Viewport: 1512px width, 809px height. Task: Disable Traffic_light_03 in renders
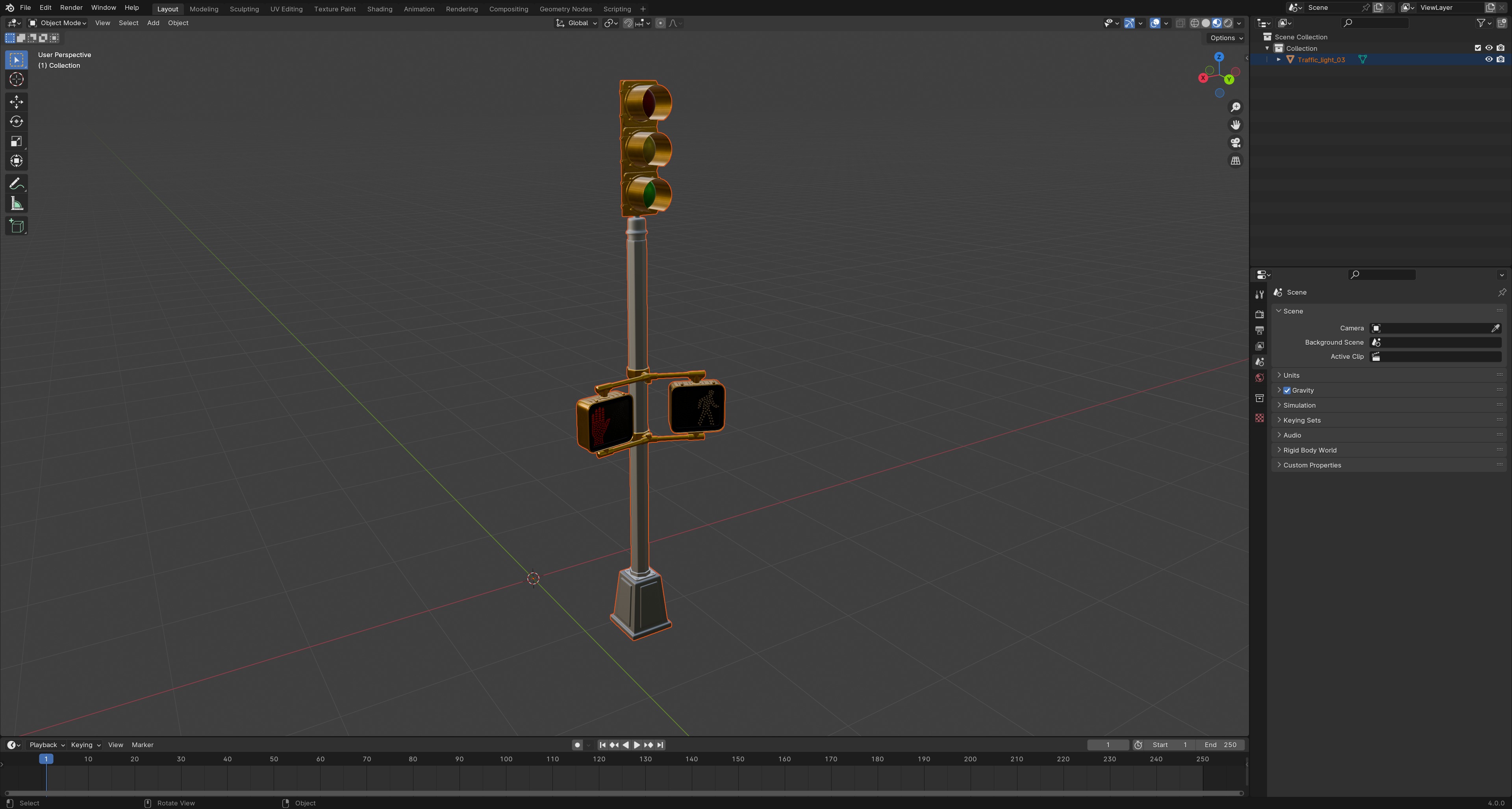1500,59
